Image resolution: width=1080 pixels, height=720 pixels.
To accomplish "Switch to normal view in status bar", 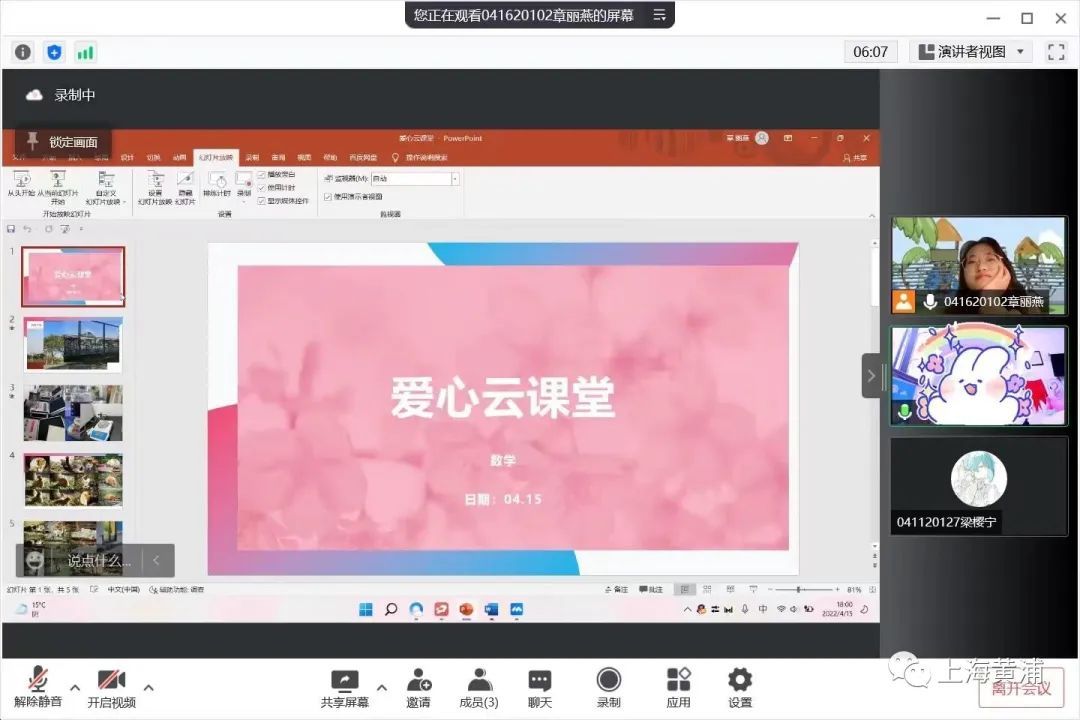I will coord(685,590).
